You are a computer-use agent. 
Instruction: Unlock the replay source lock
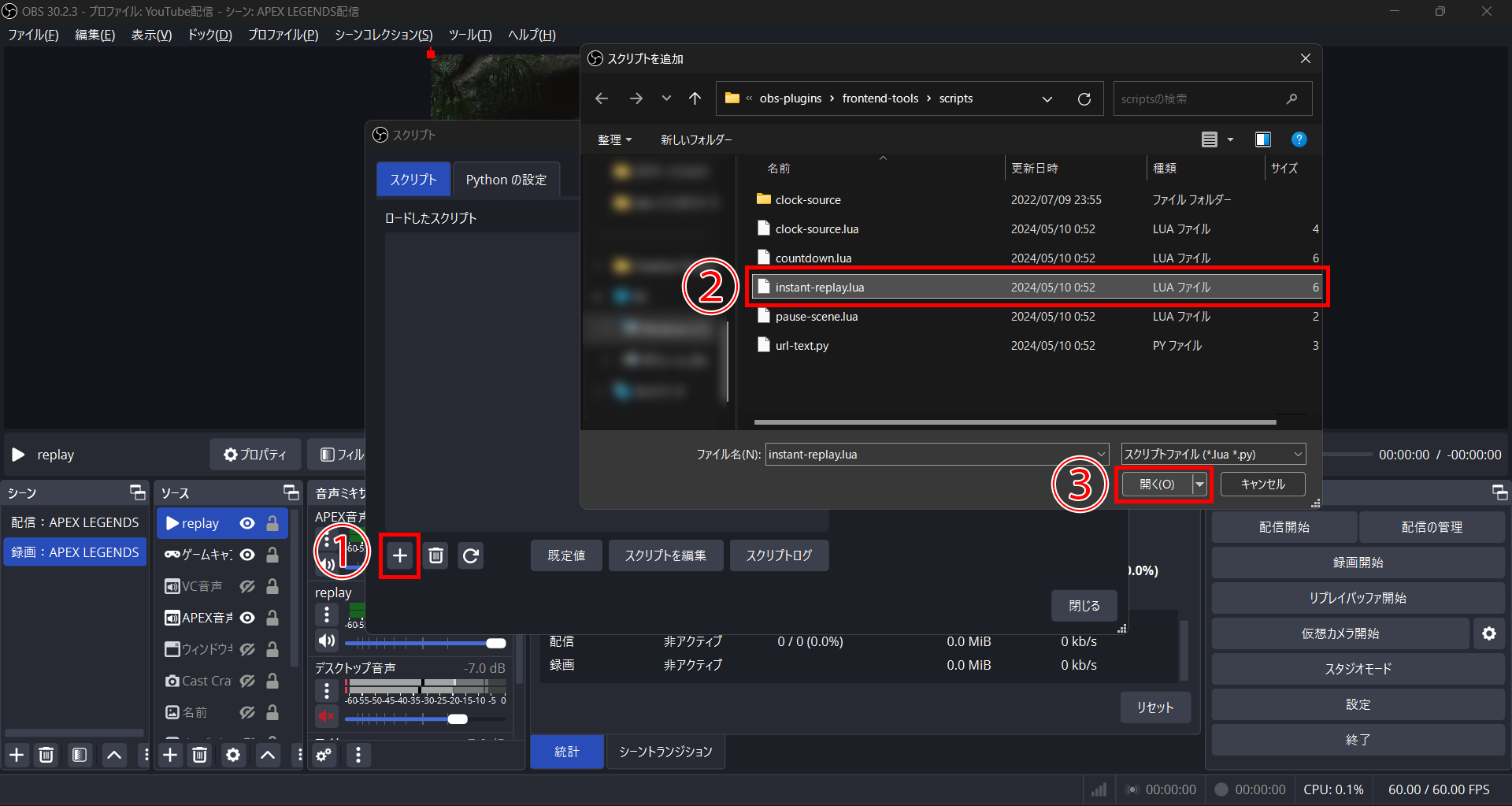272,523
